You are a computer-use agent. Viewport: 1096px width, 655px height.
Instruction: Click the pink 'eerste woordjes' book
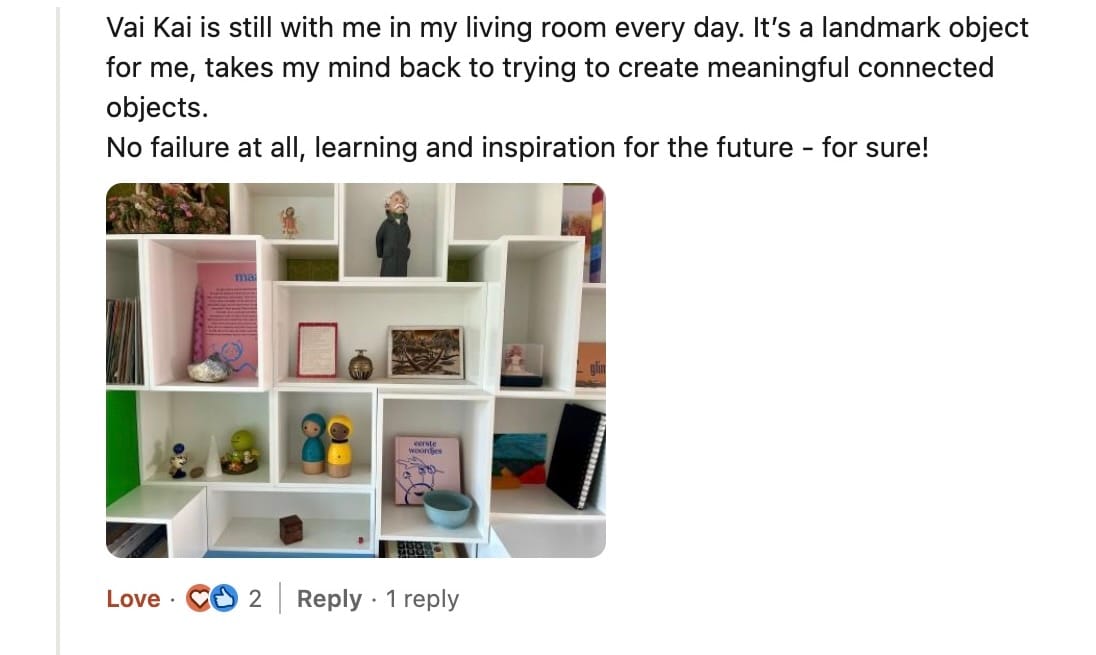tap(427, 470)
